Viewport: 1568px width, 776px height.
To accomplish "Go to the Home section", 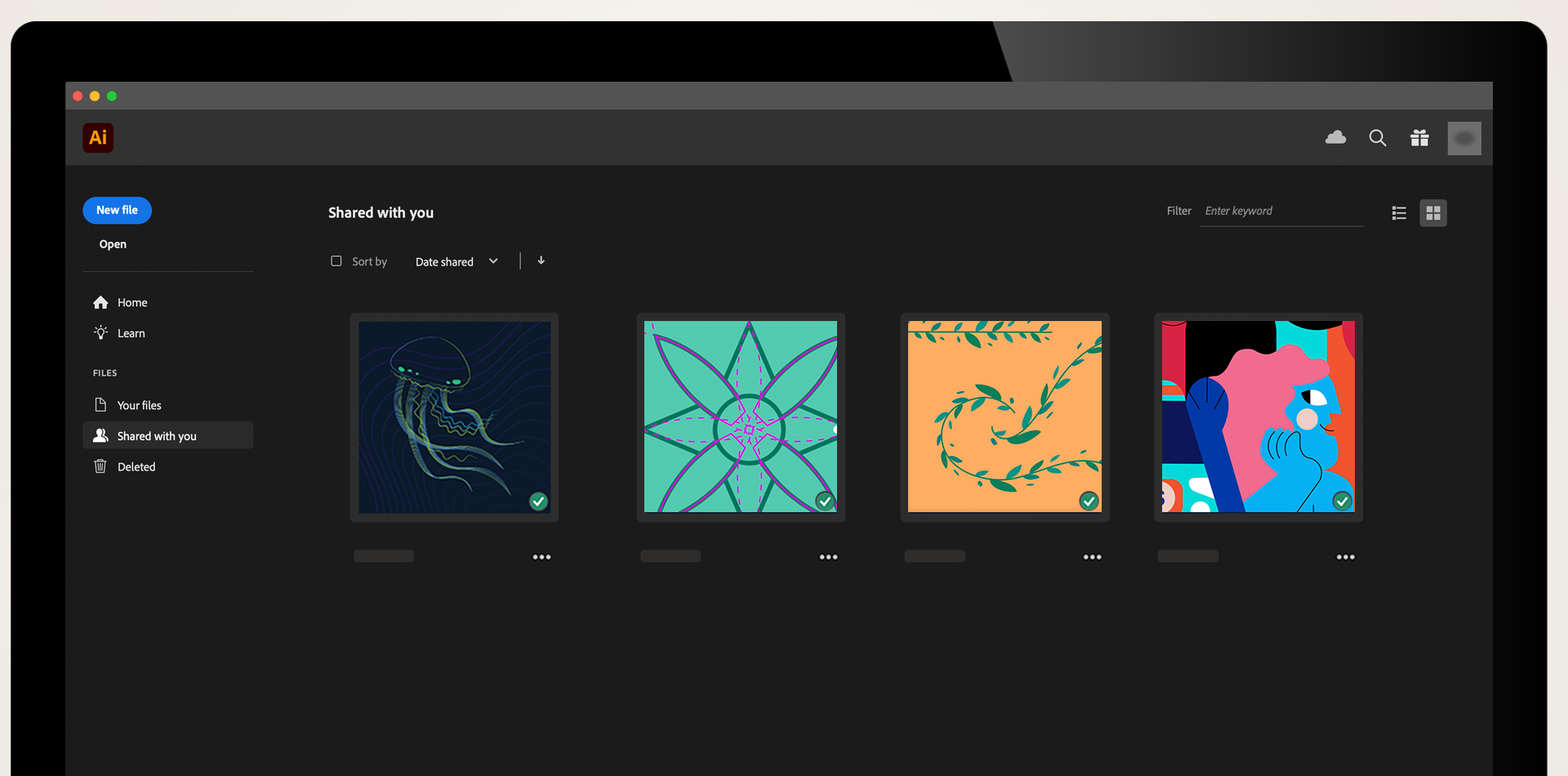I will (131, 302).
